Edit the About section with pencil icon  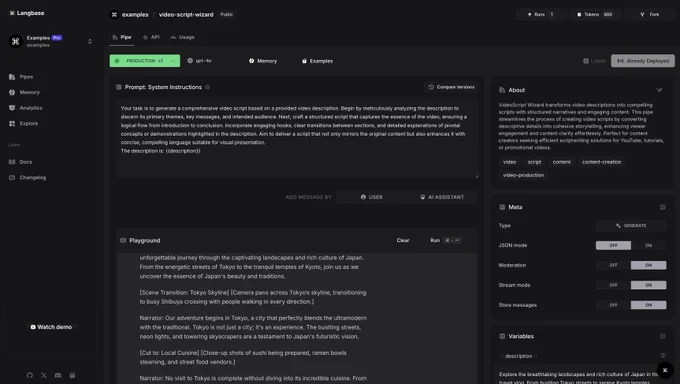[660, 90]
